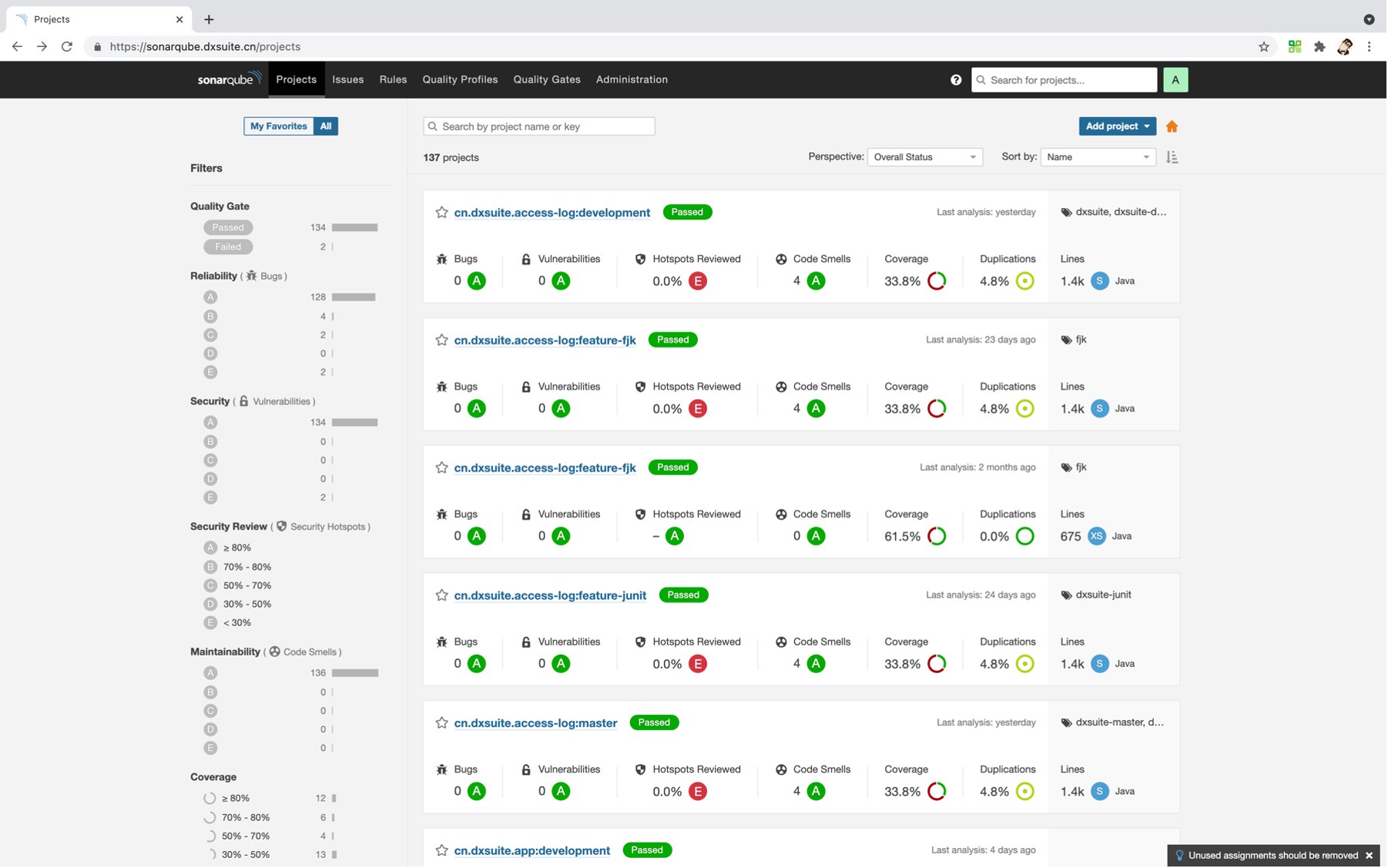Toggle ascending sort order icon
This screenshot has height=868, width=1388.
[1172, 157]
